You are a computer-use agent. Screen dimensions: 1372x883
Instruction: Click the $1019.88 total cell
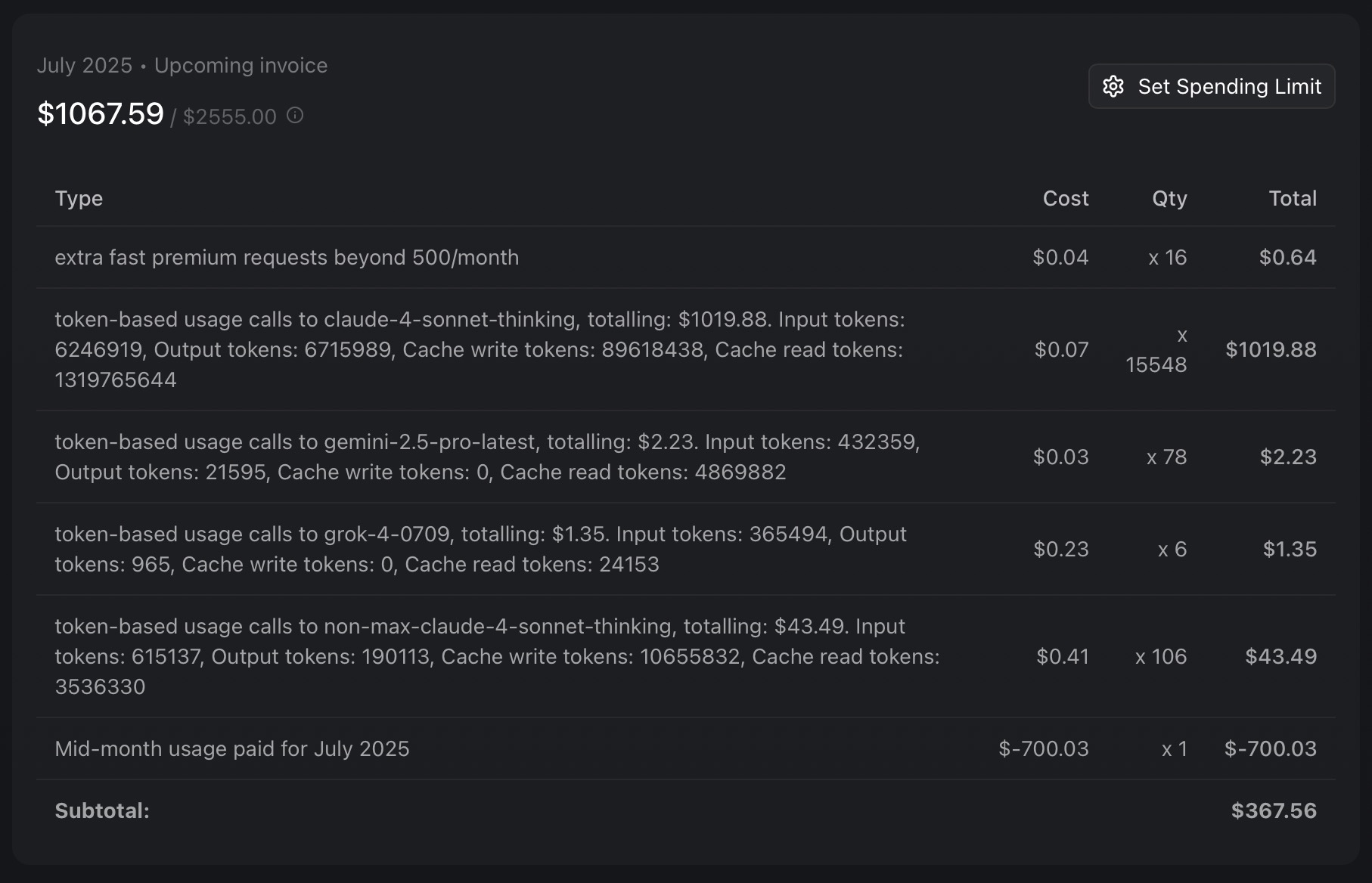1270,349
